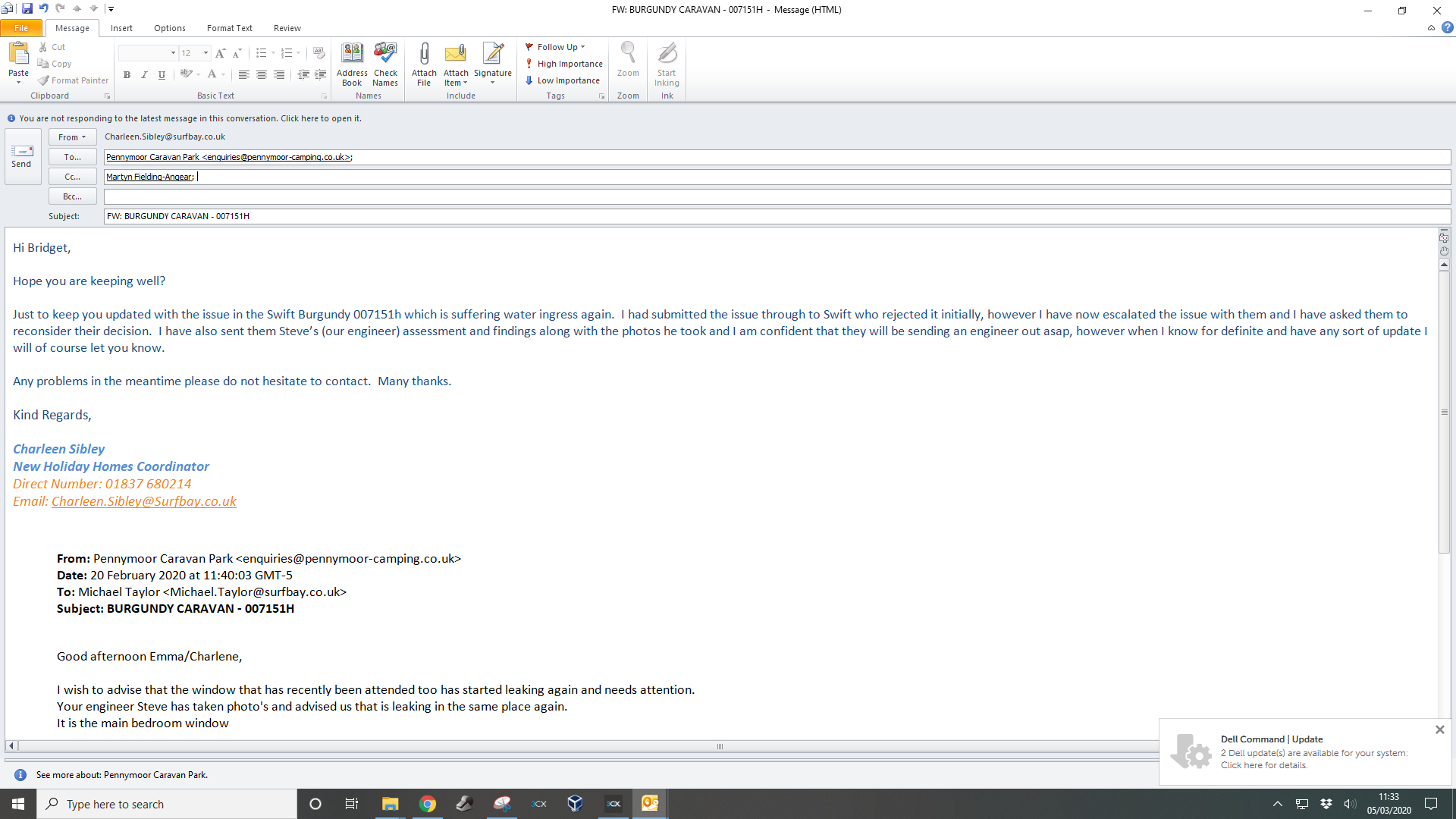Open the font color dropdown arrow
The height and width of the screenshot is (819, 1456).
(224, 74)
